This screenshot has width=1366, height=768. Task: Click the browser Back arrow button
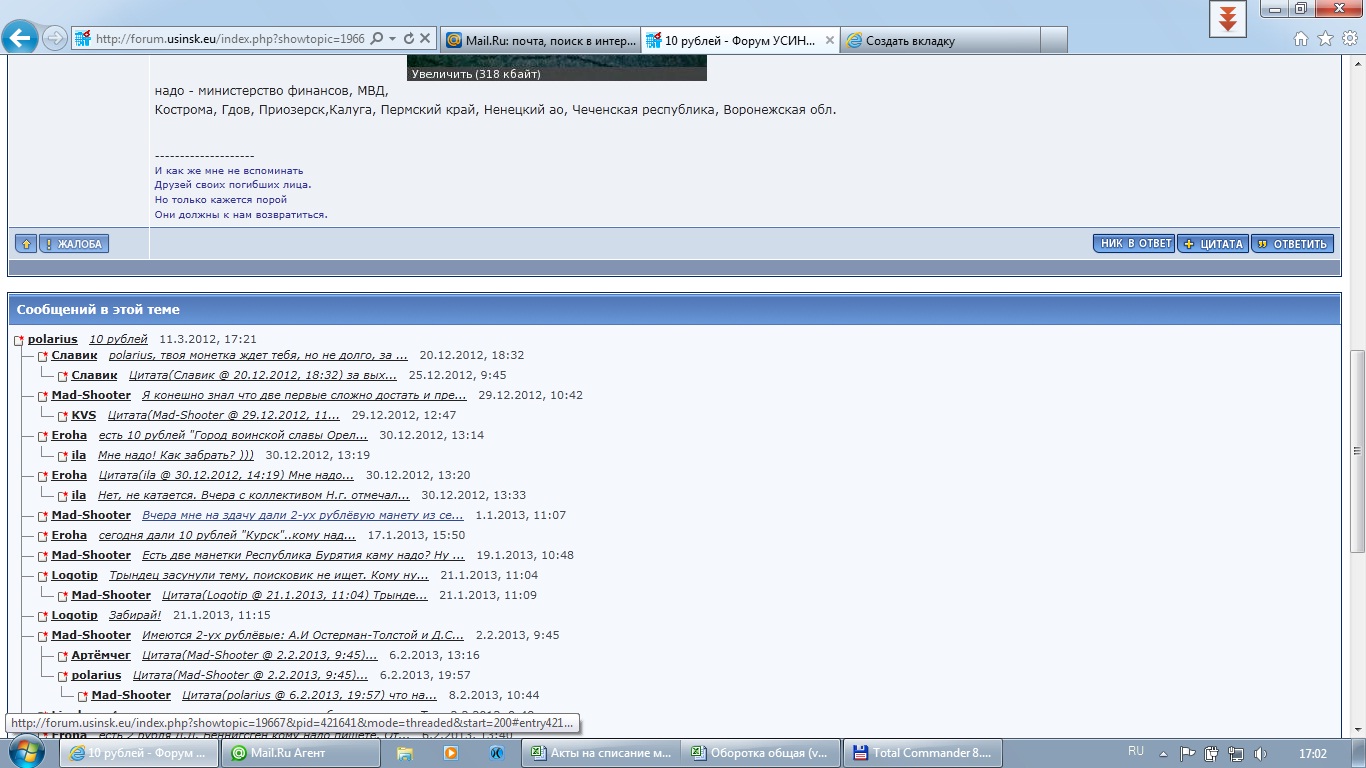point(20,39)
